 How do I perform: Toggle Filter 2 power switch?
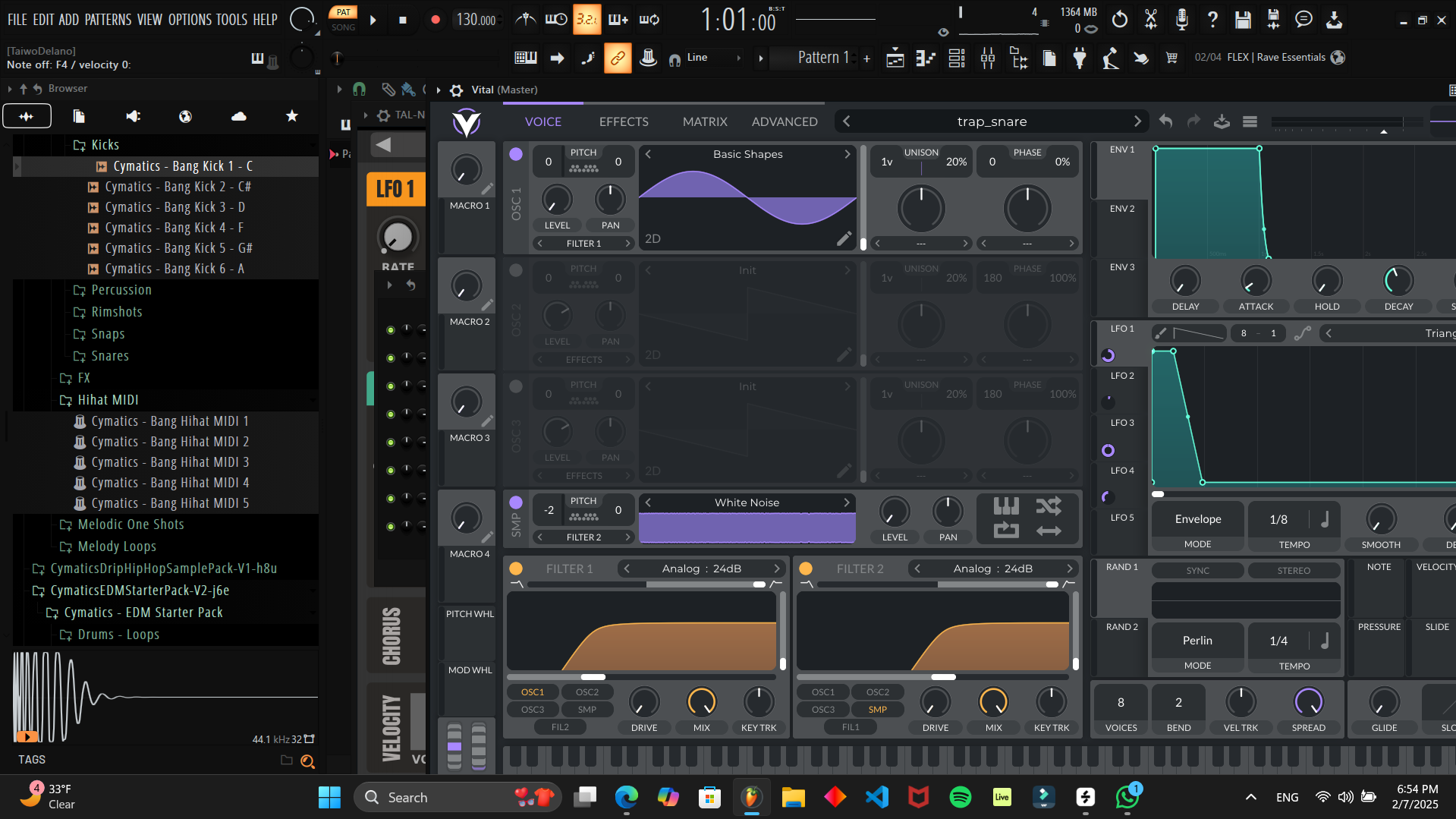(806, 569)
